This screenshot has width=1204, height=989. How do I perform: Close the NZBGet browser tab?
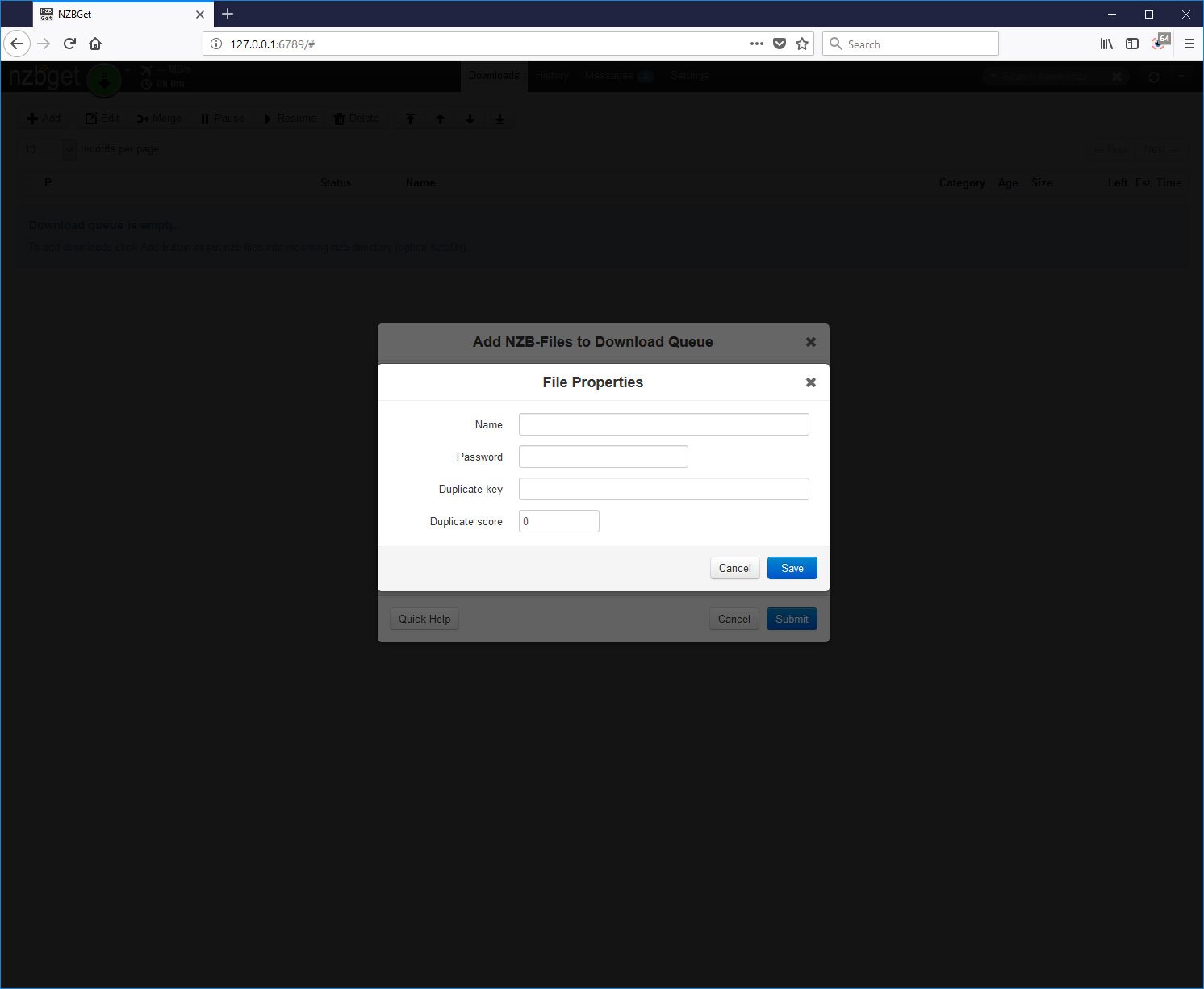click(200, 15)
